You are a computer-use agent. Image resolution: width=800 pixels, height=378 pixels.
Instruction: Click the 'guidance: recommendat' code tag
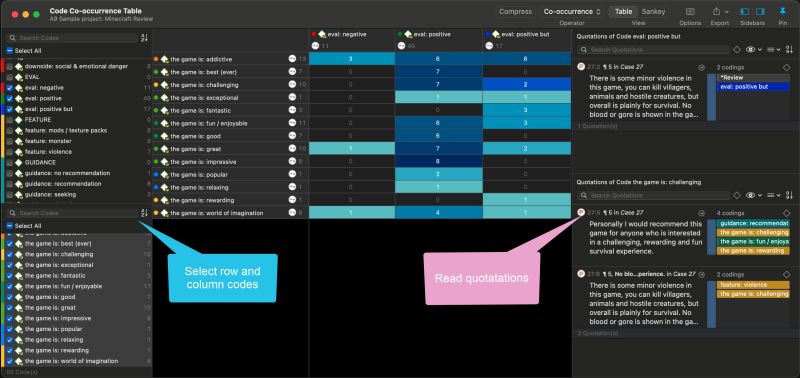tap(753, 223)
